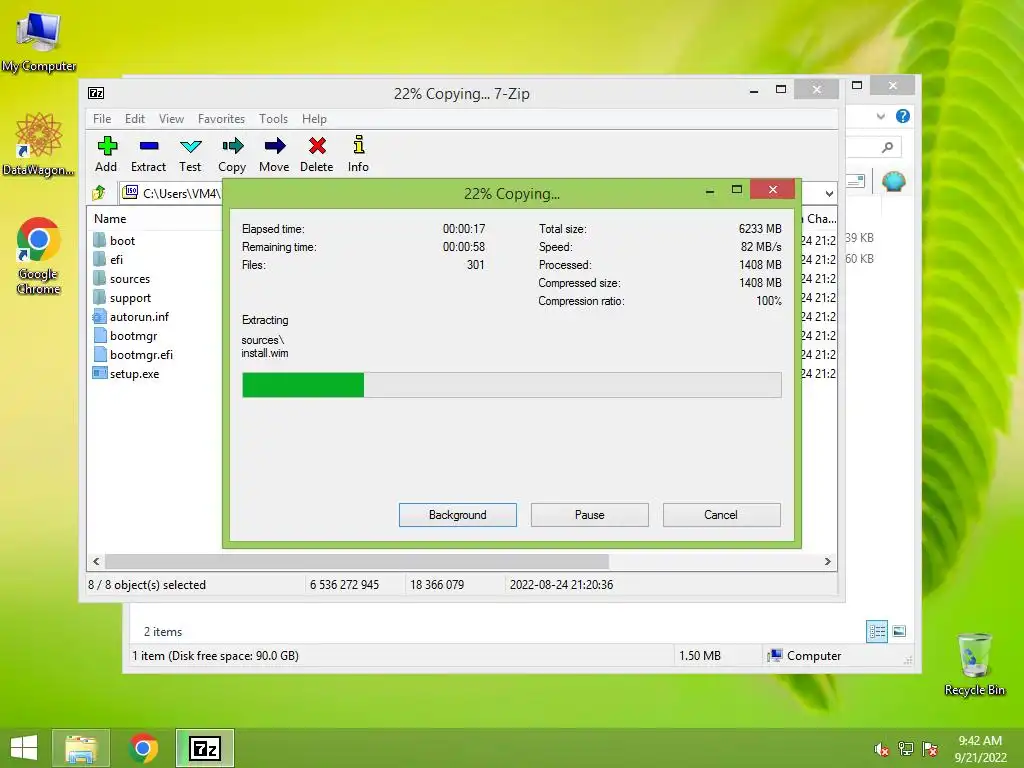Open the View menu
Image resolution: width=1024 pixels, height=768 pixels.
(x=172, y=119)
